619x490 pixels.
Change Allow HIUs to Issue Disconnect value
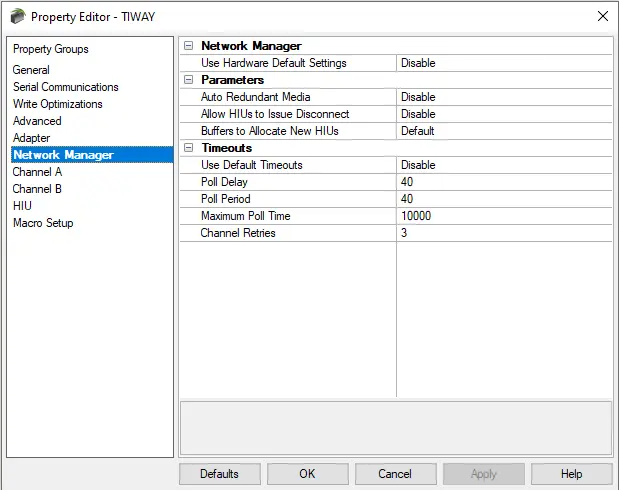pos(504,114)
